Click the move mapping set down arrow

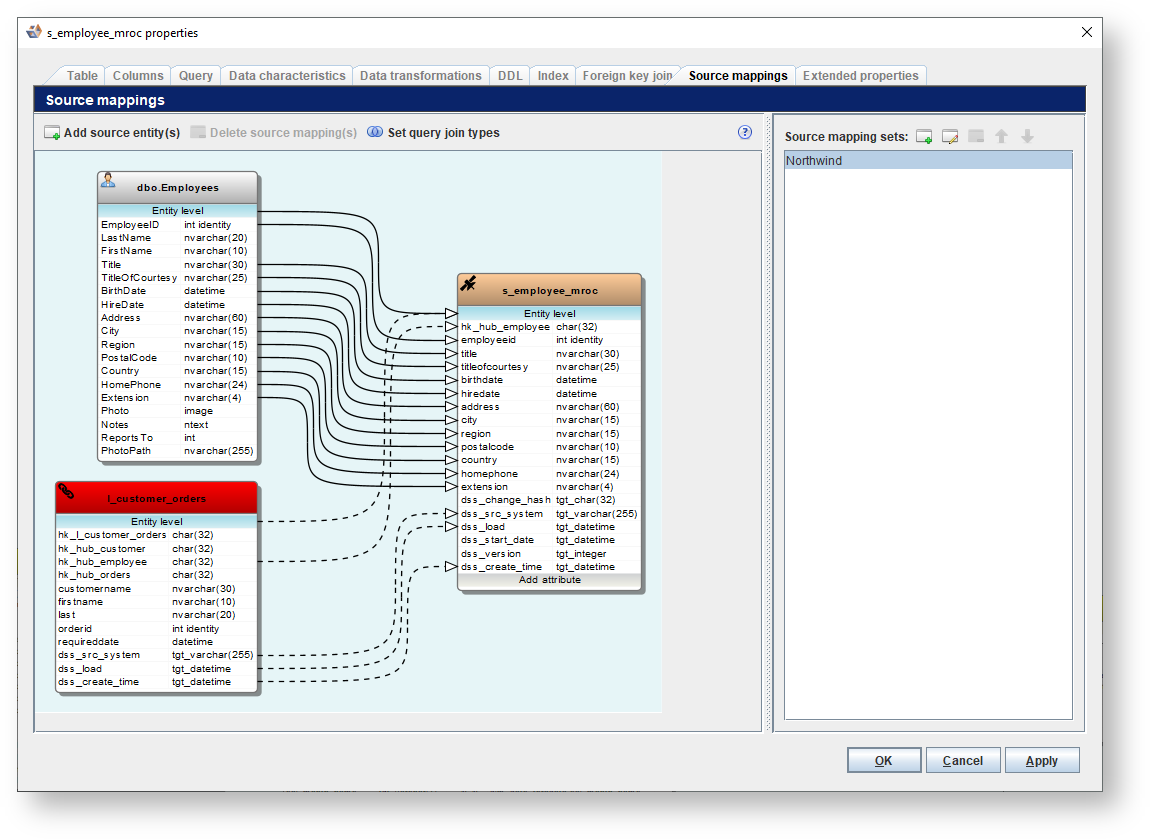[1027, 137]
